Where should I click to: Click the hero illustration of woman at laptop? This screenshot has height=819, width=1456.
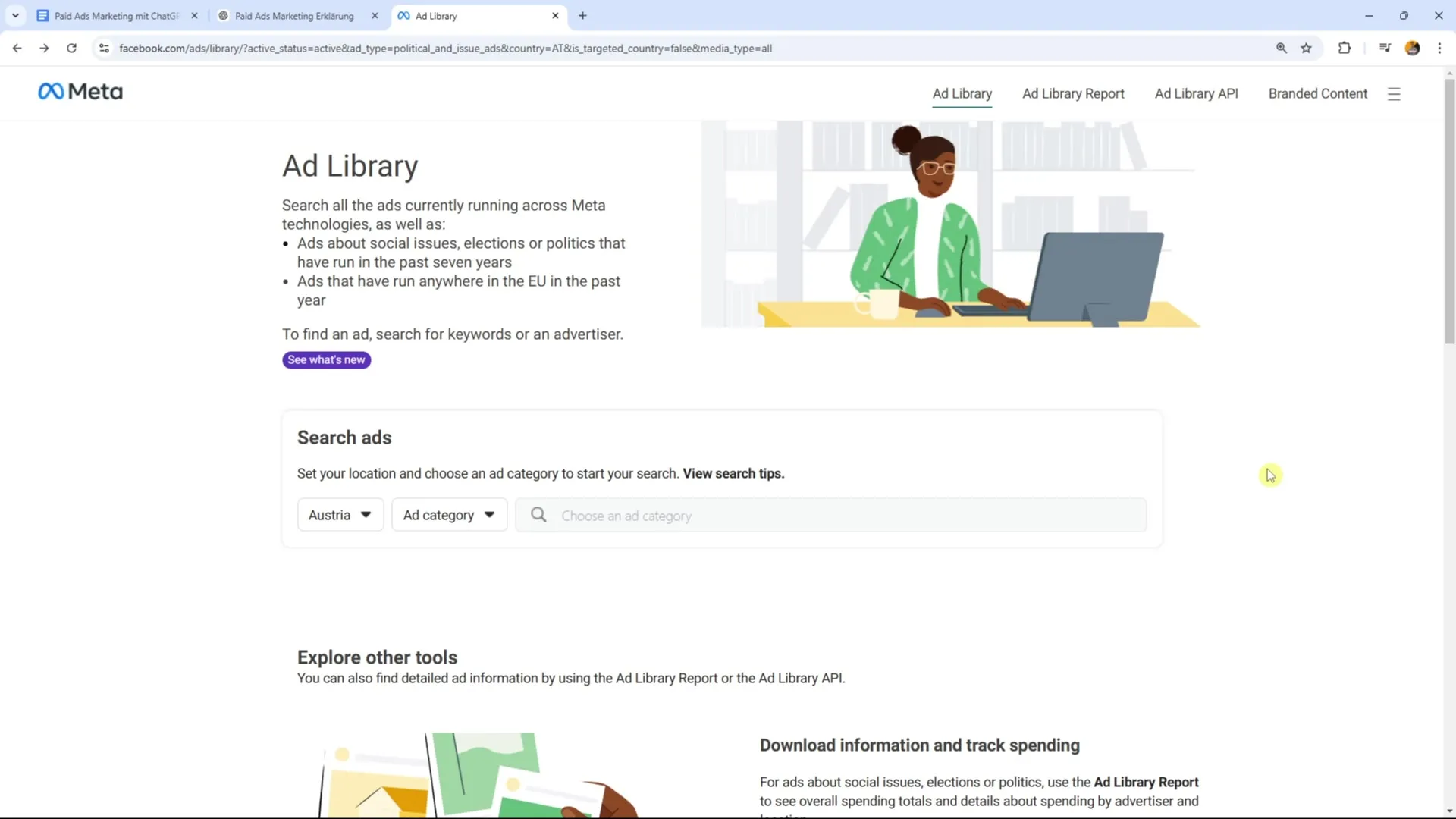(x=950, y=224)
